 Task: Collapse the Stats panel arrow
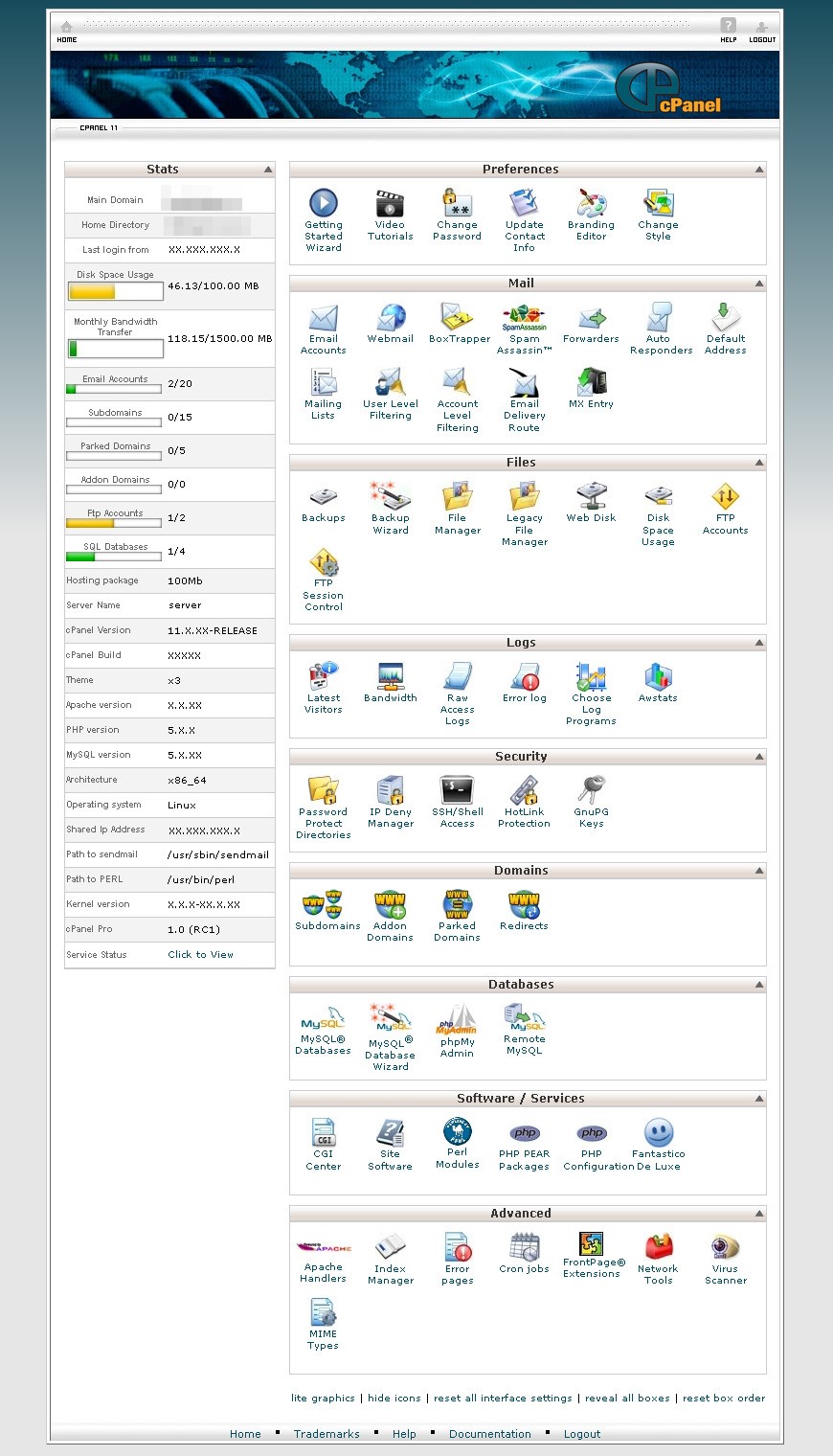[x=268, y=170]
